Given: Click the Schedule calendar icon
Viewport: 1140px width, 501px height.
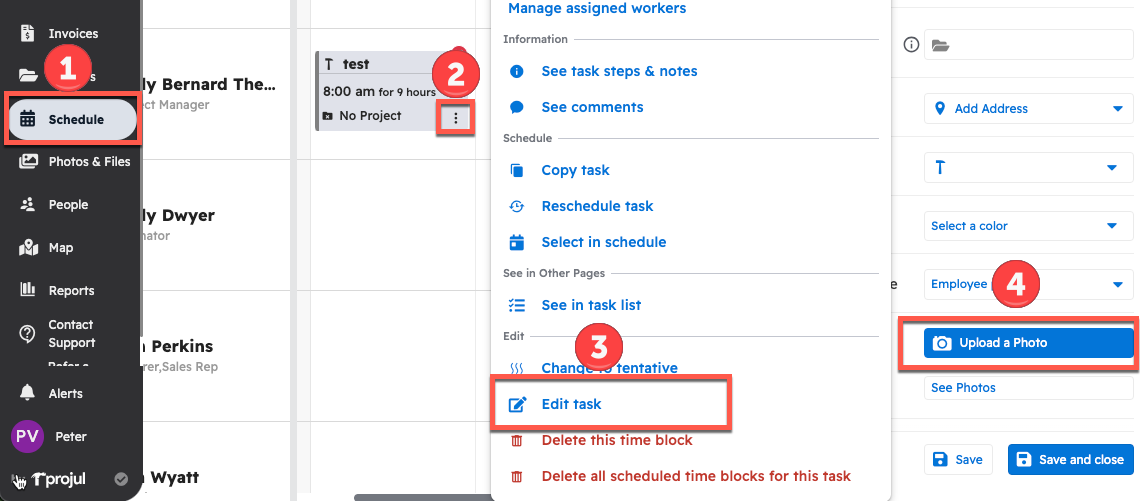Looking at the screenshot, I should click(29, 119).
